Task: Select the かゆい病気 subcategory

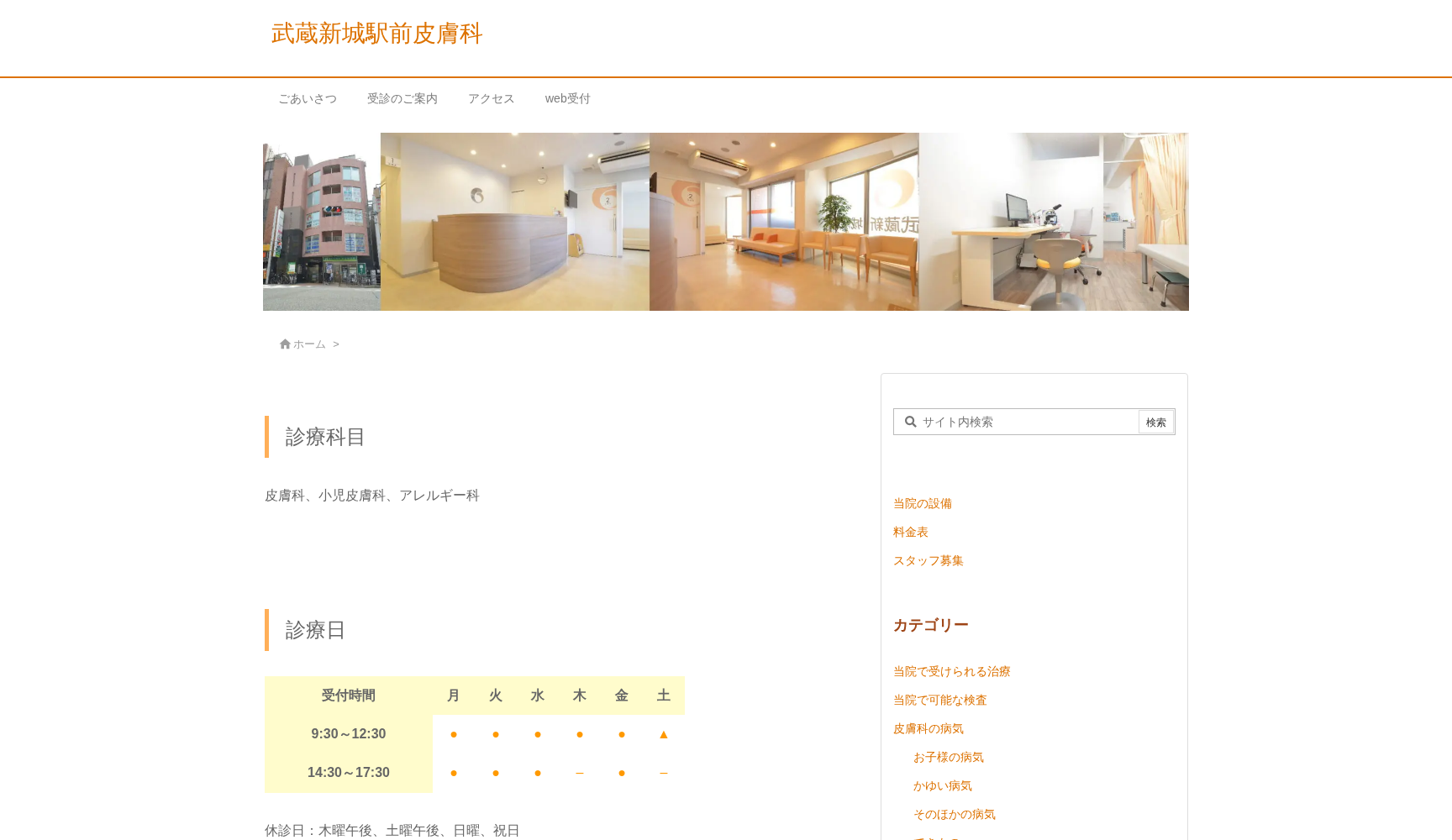Action: tap(943, 785)
